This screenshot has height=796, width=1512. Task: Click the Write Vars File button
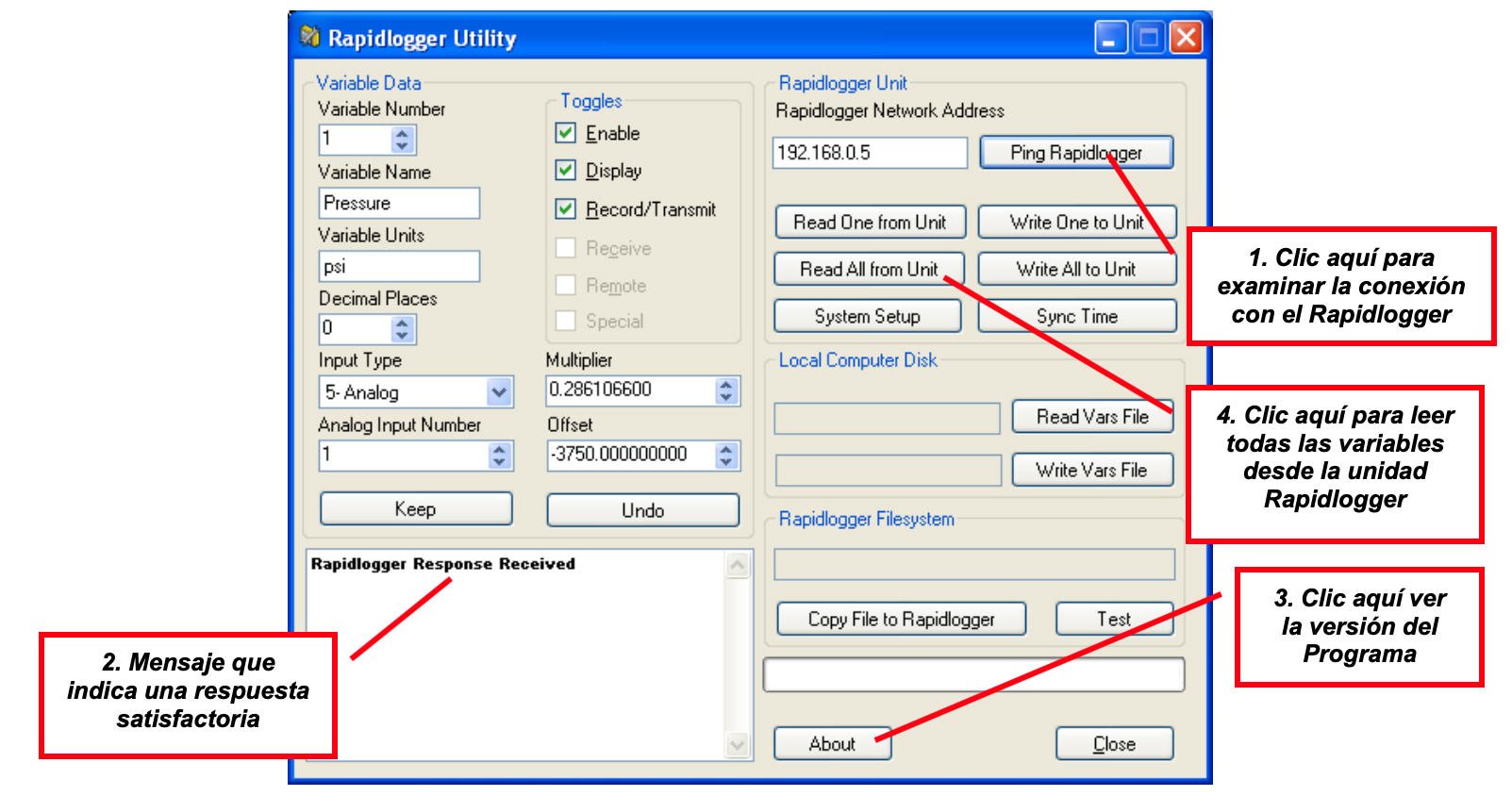click(1092, 470)
